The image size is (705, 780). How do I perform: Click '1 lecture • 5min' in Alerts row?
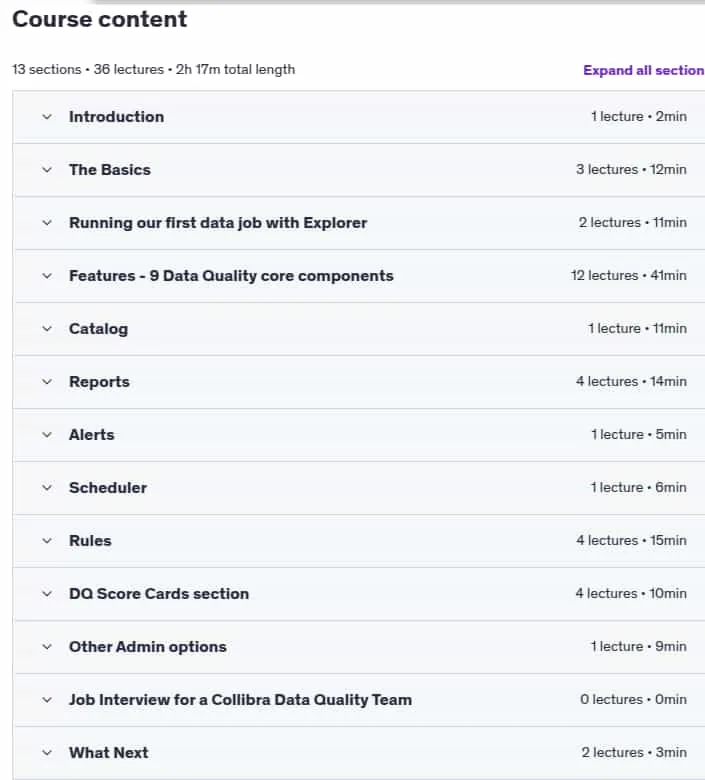(x=639, y=434)
